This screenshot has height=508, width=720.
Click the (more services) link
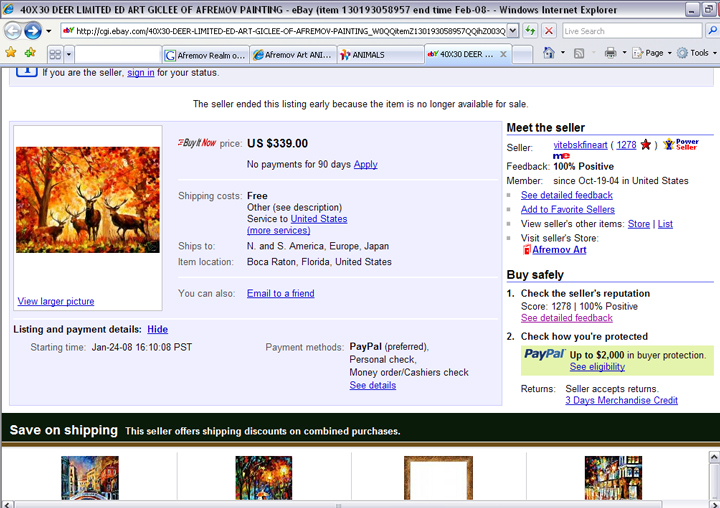278,230
